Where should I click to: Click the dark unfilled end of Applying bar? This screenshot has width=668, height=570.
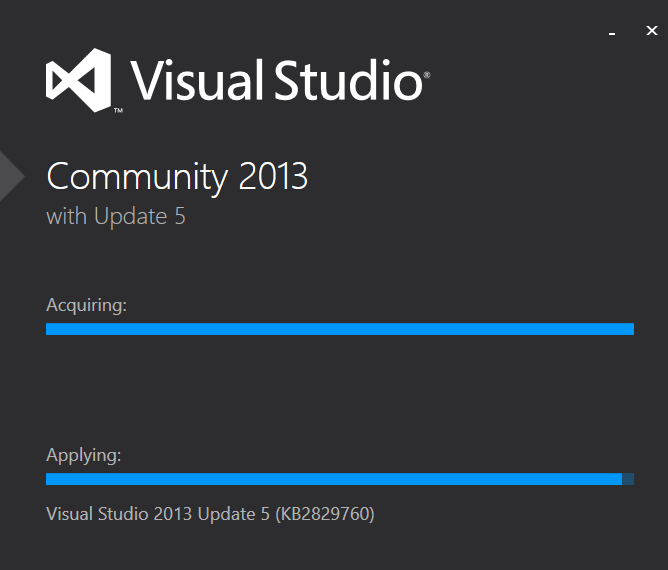point(628,479)
